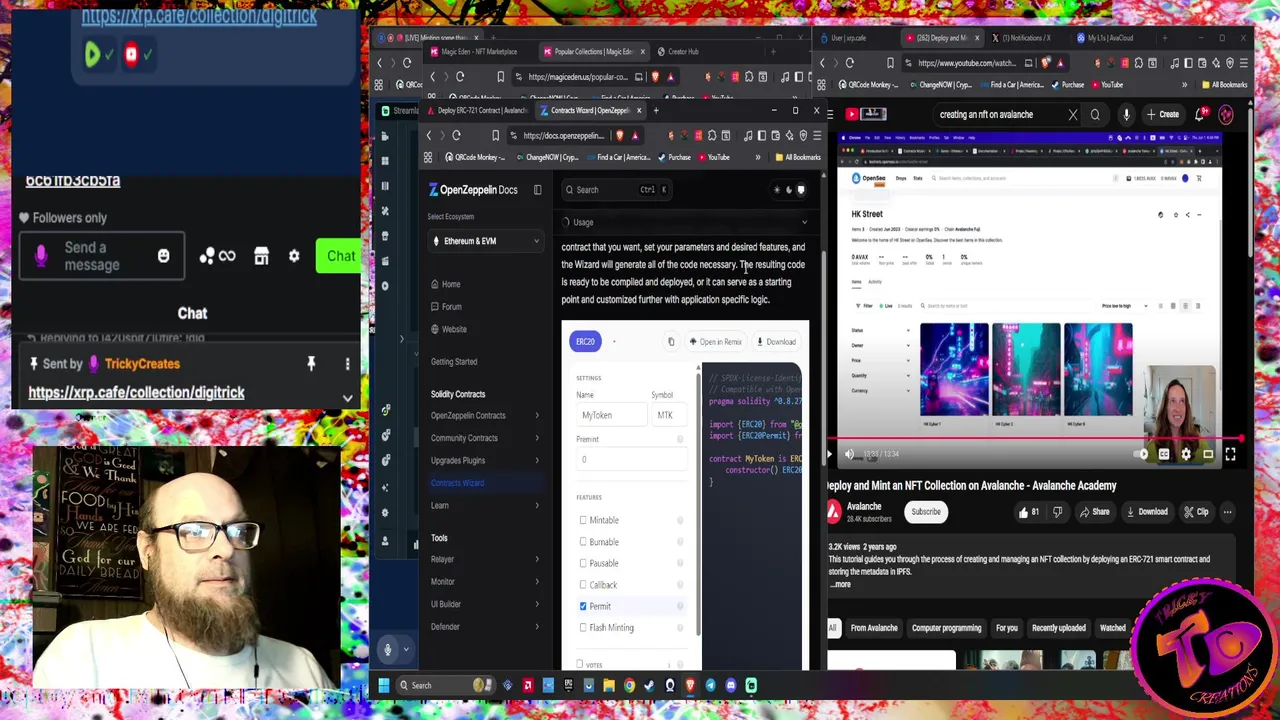
Task: Mute the YouTube video volume icon
Action: 849,454
